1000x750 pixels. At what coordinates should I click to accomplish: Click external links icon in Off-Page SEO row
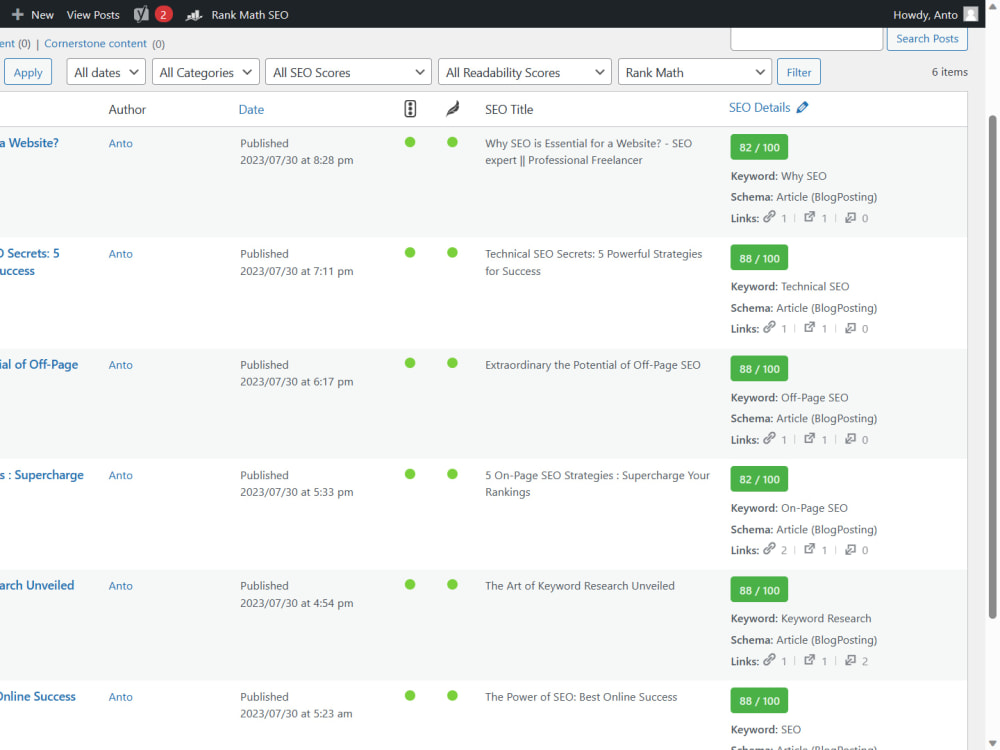pos(809,439)
